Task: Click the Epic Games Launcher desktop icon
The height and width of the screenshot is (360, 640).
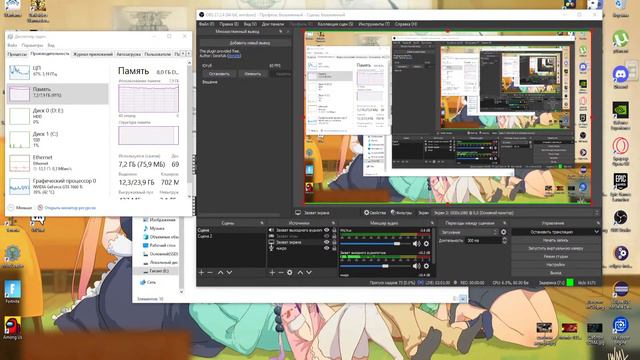Action: coord(620,187)
